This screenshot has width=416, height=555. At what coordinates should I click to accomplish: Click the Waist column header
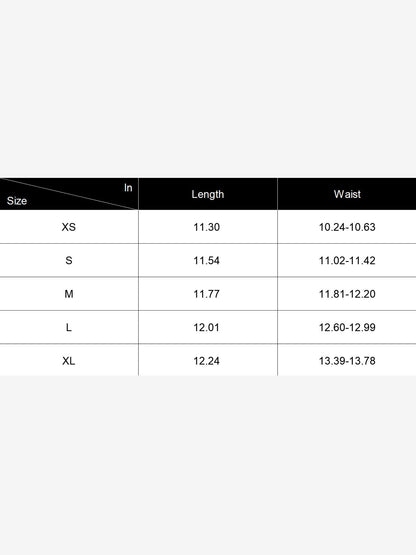[347, 194]
